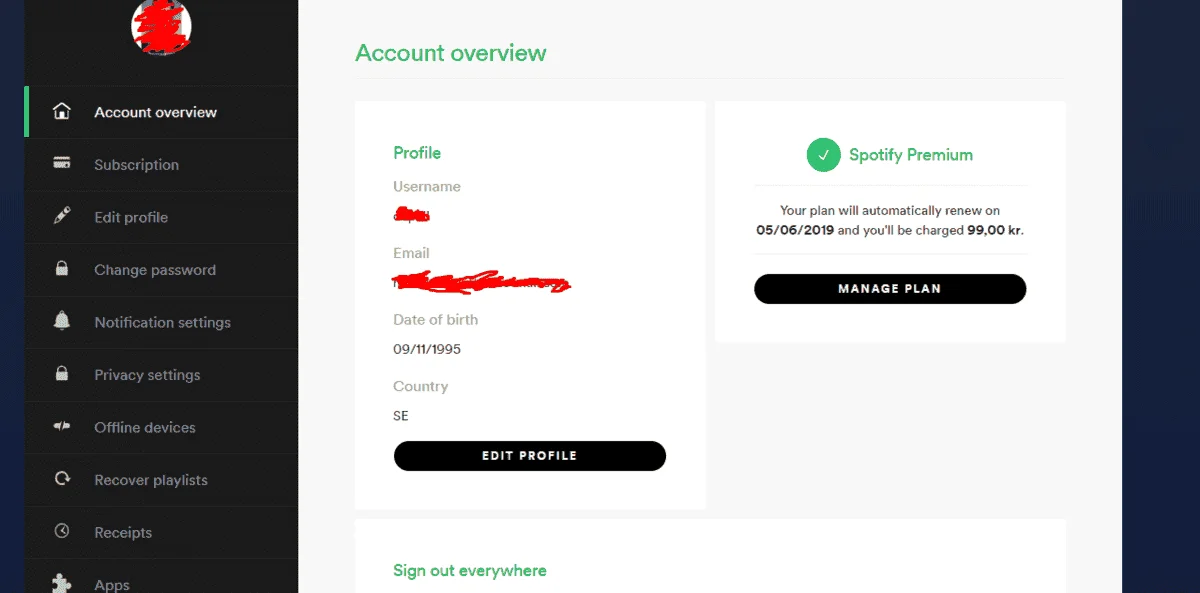Click the card icon next to Subscription
1200x593 pixels.
click(x=62, y=164)
